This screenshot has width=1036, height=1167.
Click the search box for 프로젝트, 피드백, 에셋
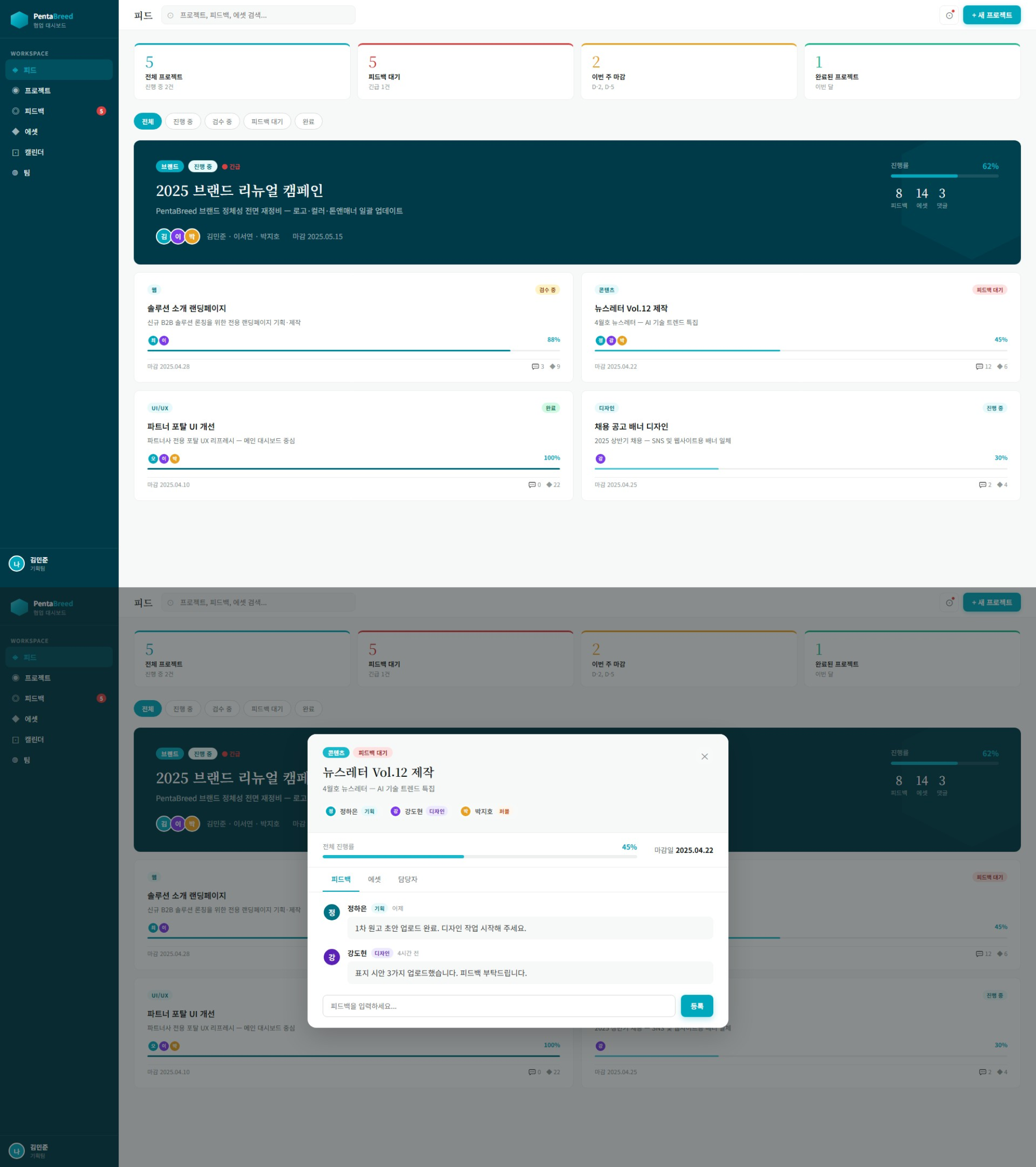258,16
